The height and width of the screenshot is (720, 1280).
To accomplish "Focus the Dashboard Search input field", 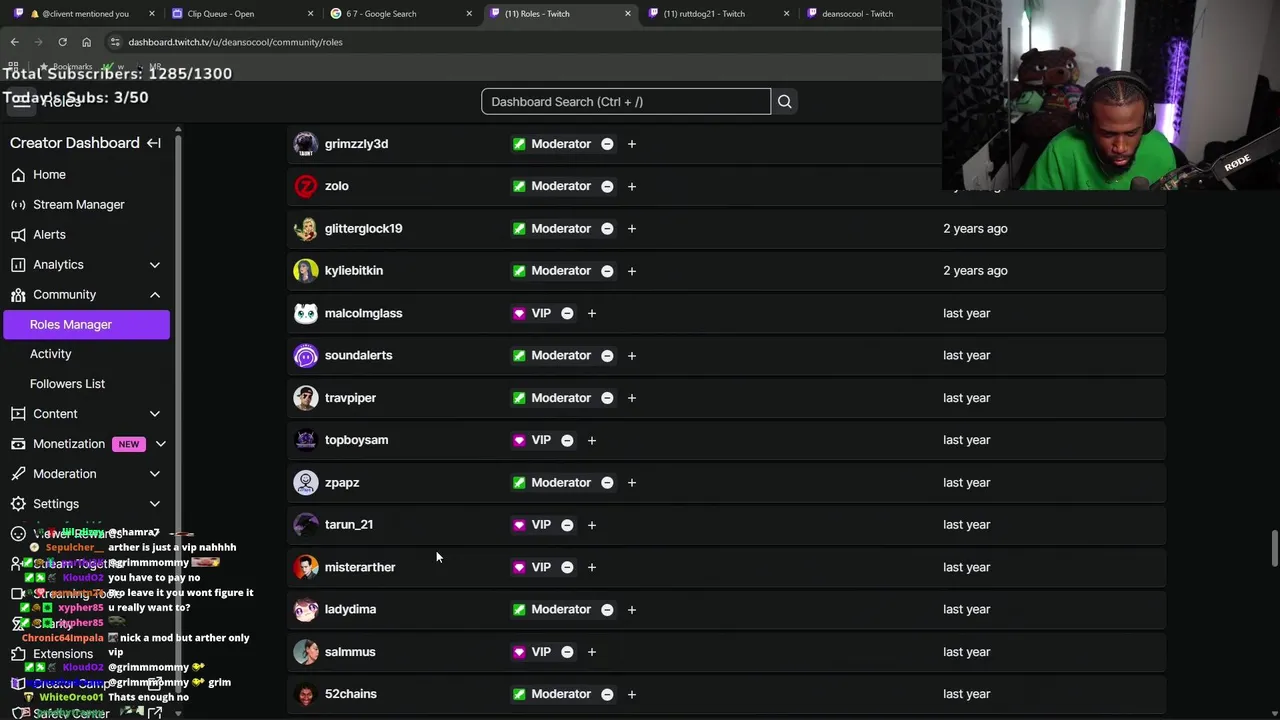I will (x=626, y=101).
